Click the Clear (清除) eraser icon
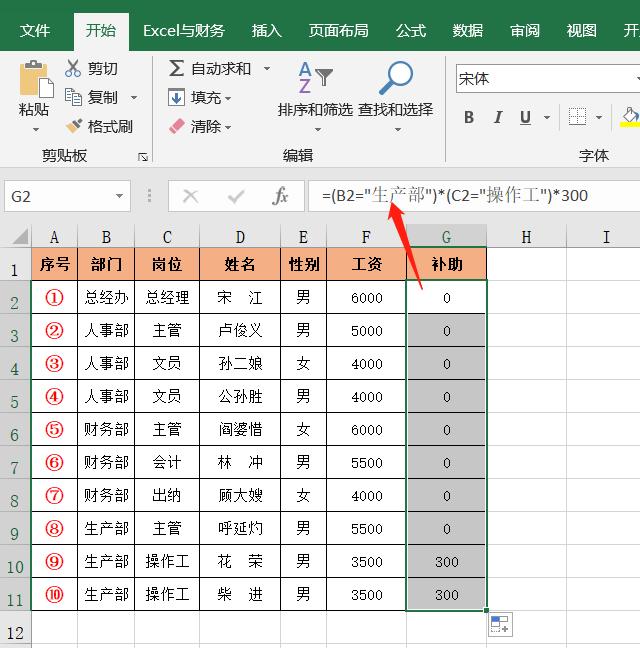 [x=177, y=126]
